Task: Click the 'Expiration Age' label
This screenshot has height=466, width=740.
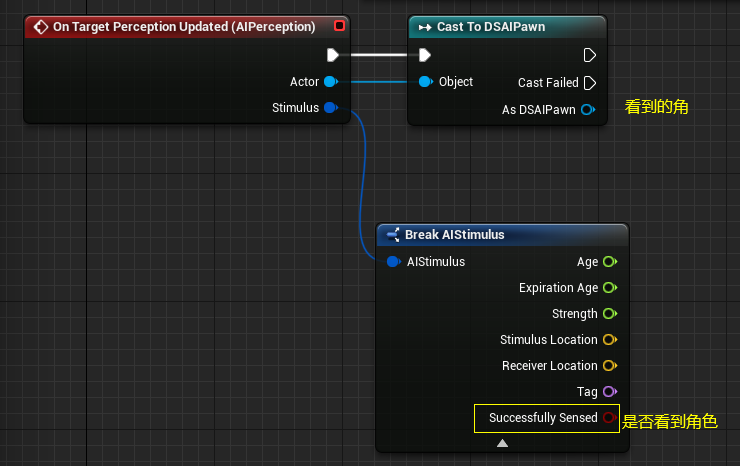Action: 558,288
